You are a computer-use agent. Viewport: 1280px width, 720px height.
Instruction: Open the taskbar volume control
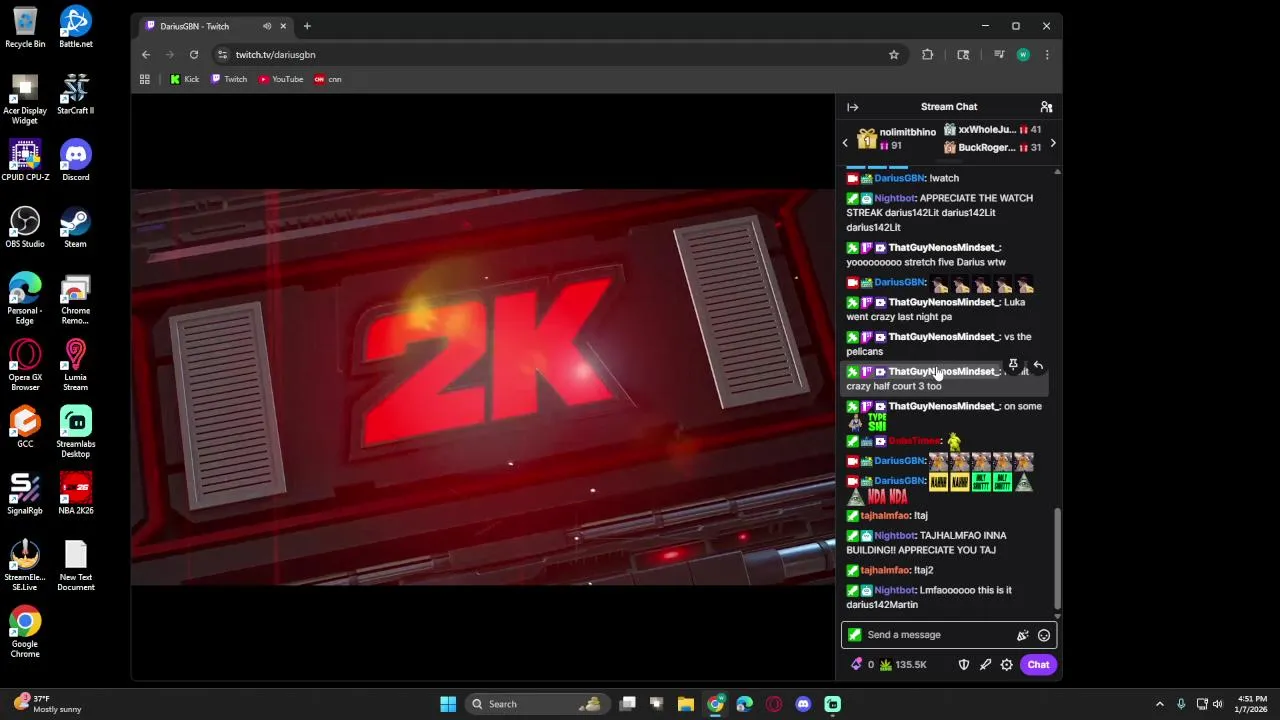pyautogui.click(x=1218, y=704)
